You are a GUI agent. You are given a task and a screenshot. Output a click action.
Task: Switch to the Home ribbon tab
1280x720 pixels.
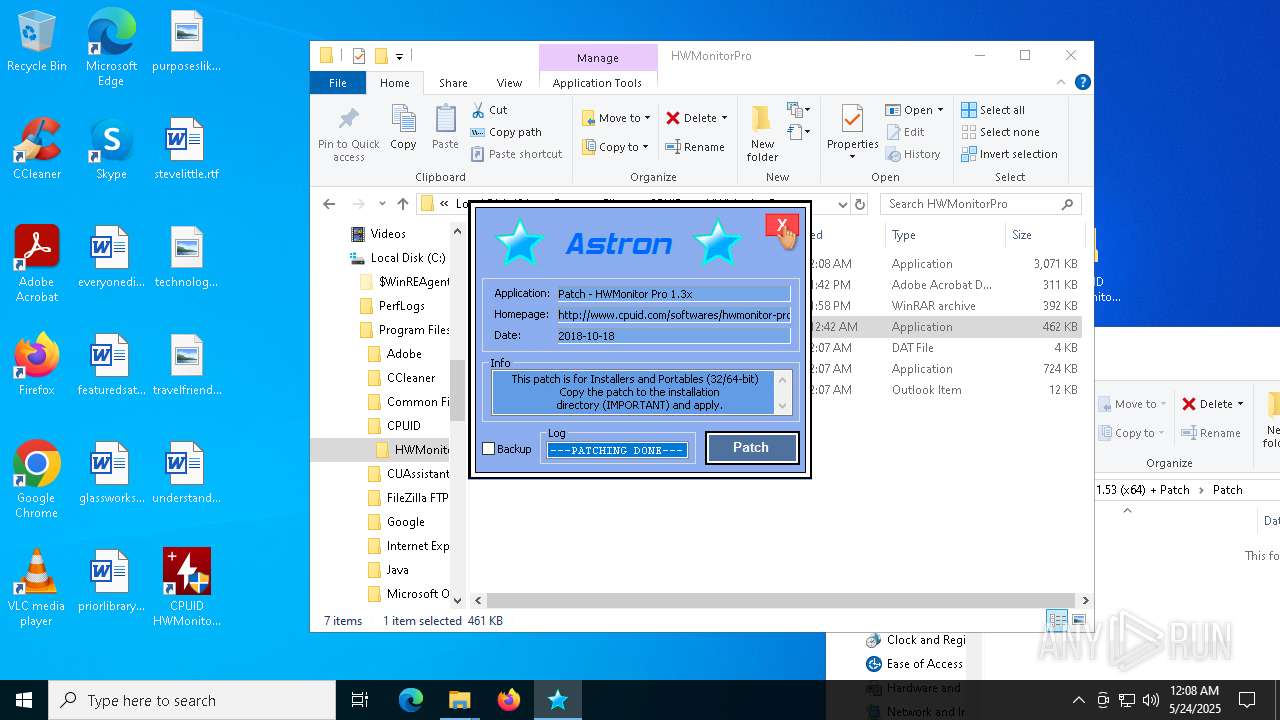tap(394, 83)
